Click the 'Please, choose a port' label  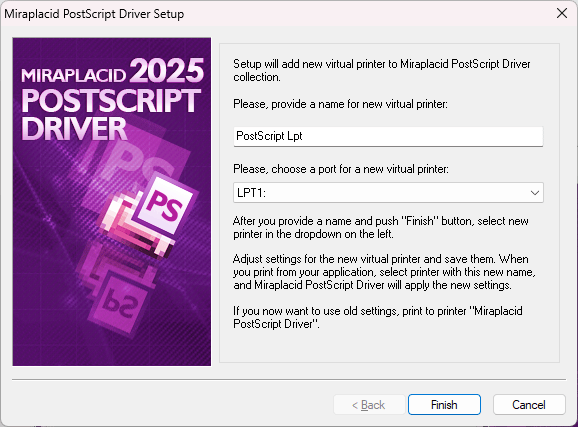(341, 169)
